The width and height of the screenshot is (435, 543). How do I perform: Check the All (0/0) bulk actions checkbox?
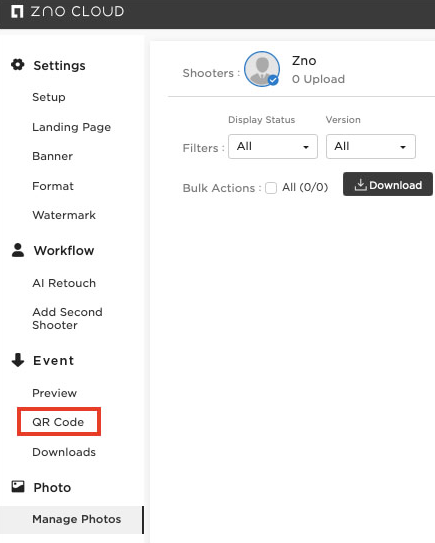(271, 188)
